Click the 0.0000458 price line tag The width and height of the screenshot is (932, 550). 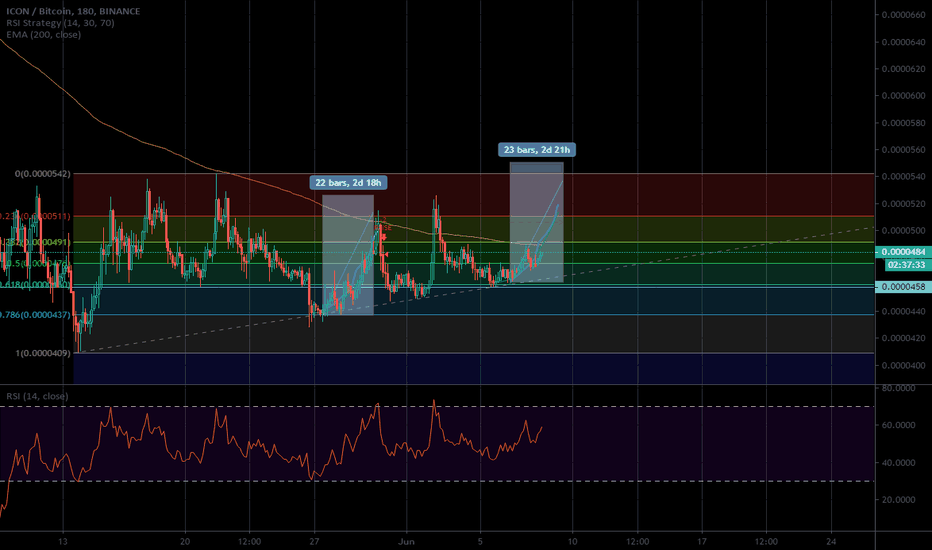[903, 287]
